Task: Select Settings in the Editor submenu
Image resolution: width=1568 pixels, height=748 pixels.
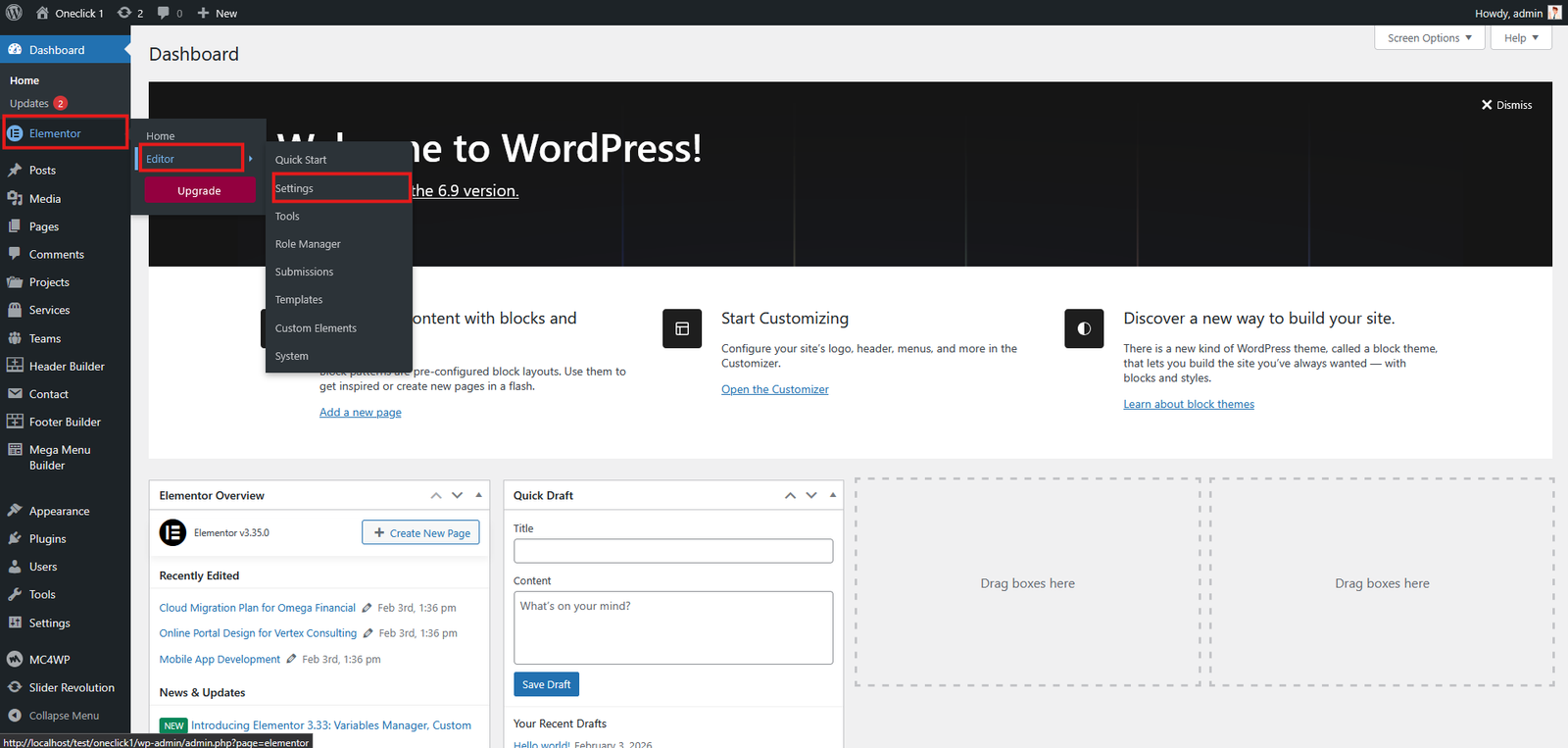Action: [294, 188]
